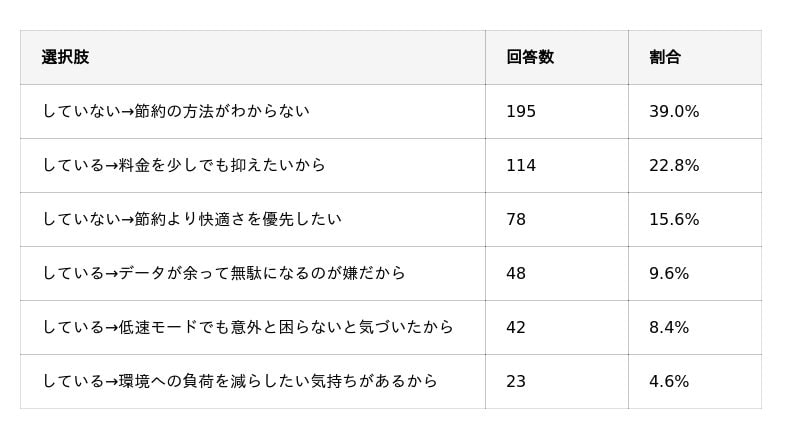Click the 料金を少しでも抑えたいから option cell

pyautogui.click(x=184, y=165)
